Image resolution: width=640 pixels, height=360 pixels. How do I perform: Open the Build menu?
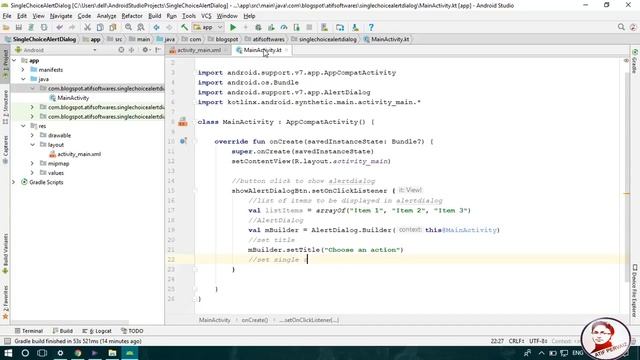pos(154,16)
